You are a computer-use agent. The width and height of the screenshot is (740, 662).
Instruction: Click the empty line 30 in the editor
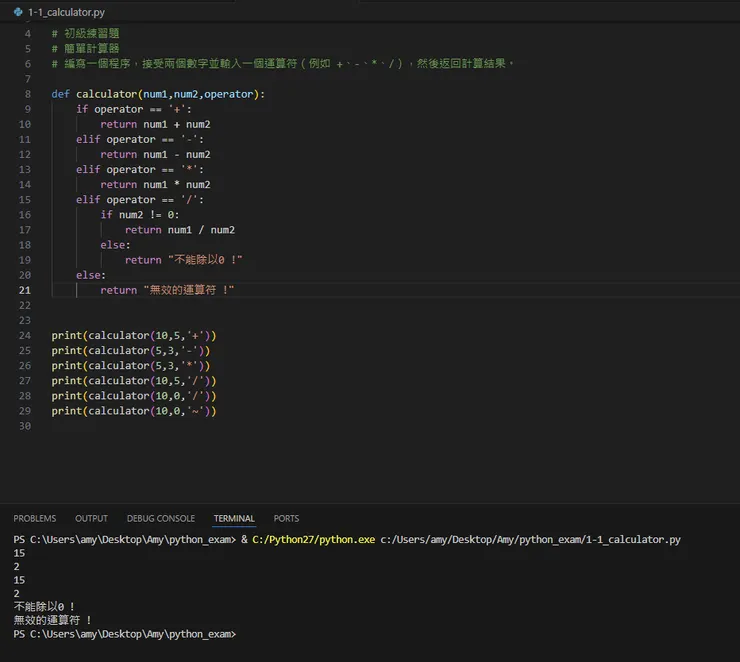(x=200, y=426)
